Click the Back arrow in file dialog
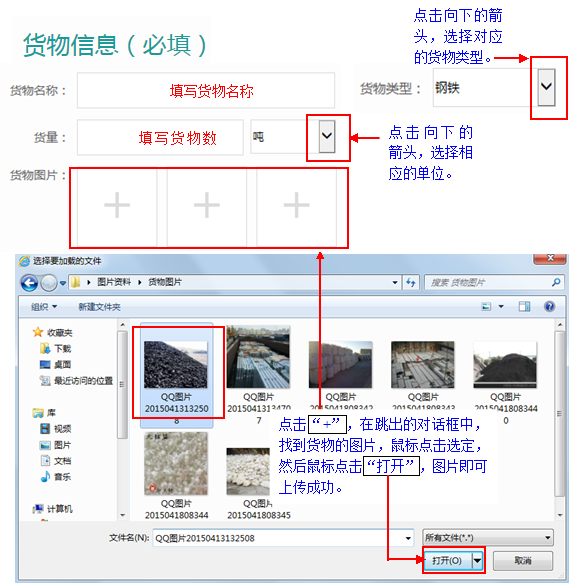The image size is (571, 584). tap(29, 283)
